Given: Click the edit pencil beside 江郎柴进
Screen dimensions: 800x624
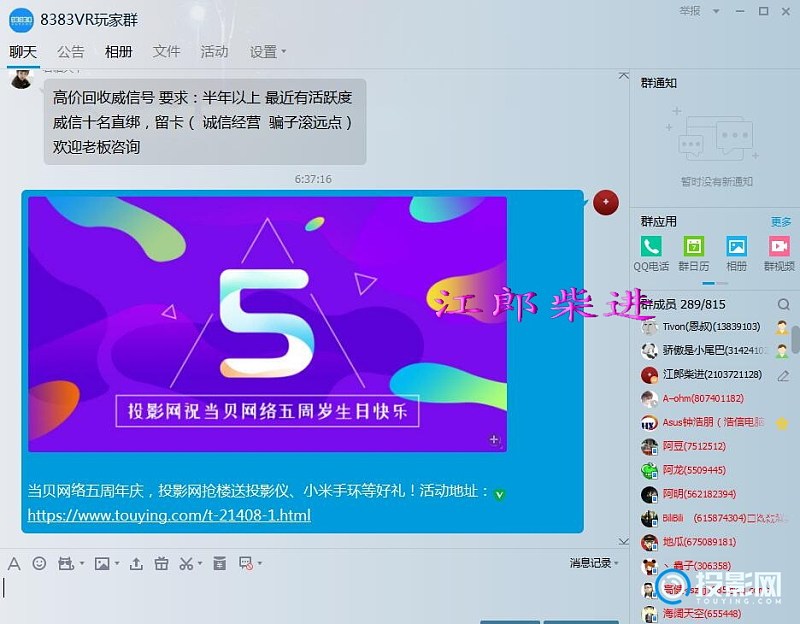Looking at the screenshot, I should [x=783, y=376].
